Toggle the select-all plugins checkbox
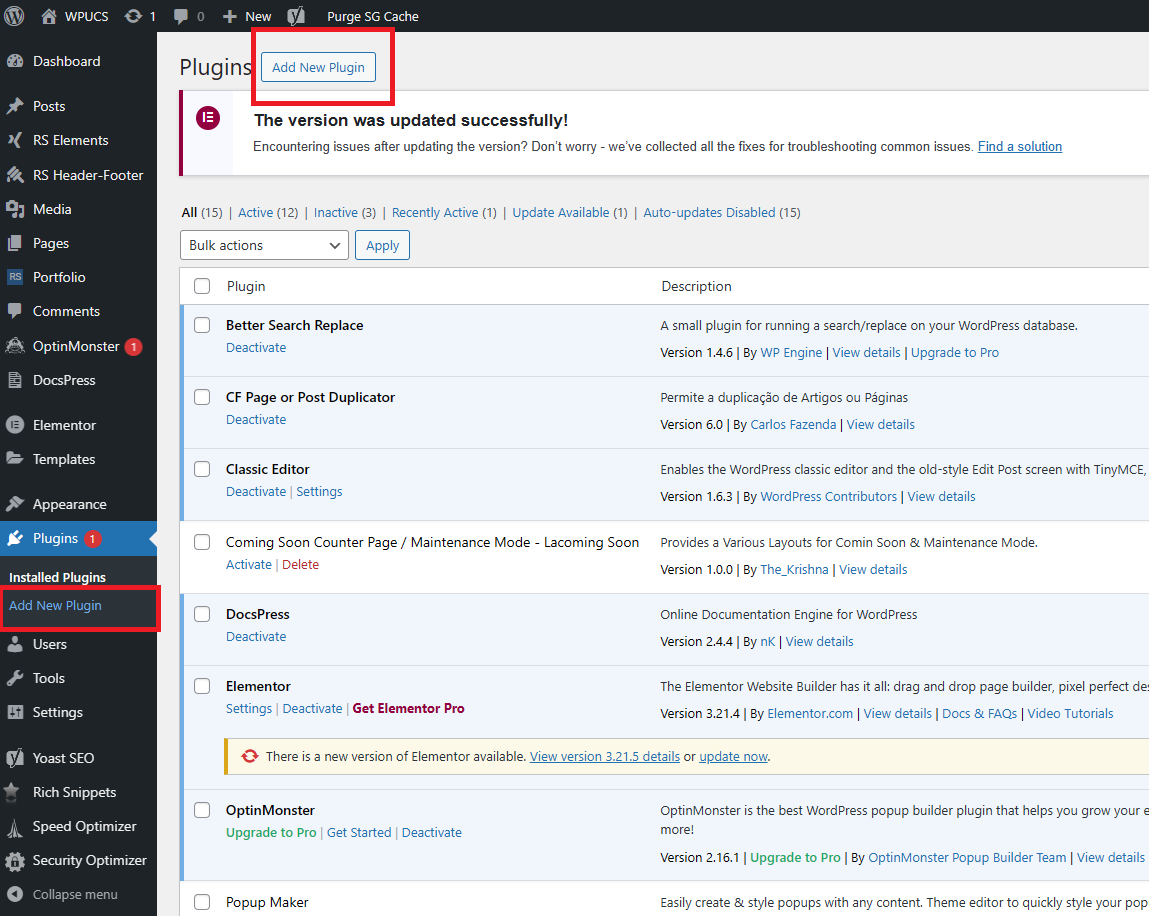1149x916 pixels. tap(202, 287)
